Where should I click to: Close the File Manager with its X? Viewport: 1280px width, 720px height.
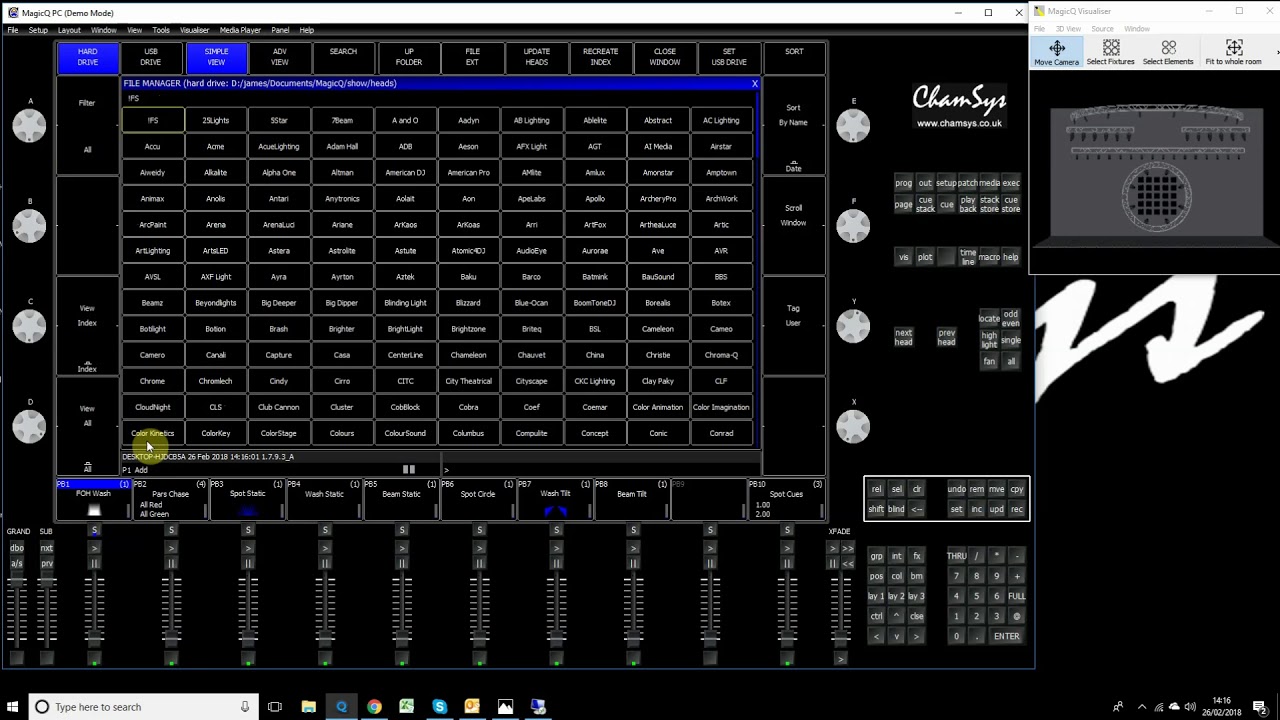click(x=754, y=84)
